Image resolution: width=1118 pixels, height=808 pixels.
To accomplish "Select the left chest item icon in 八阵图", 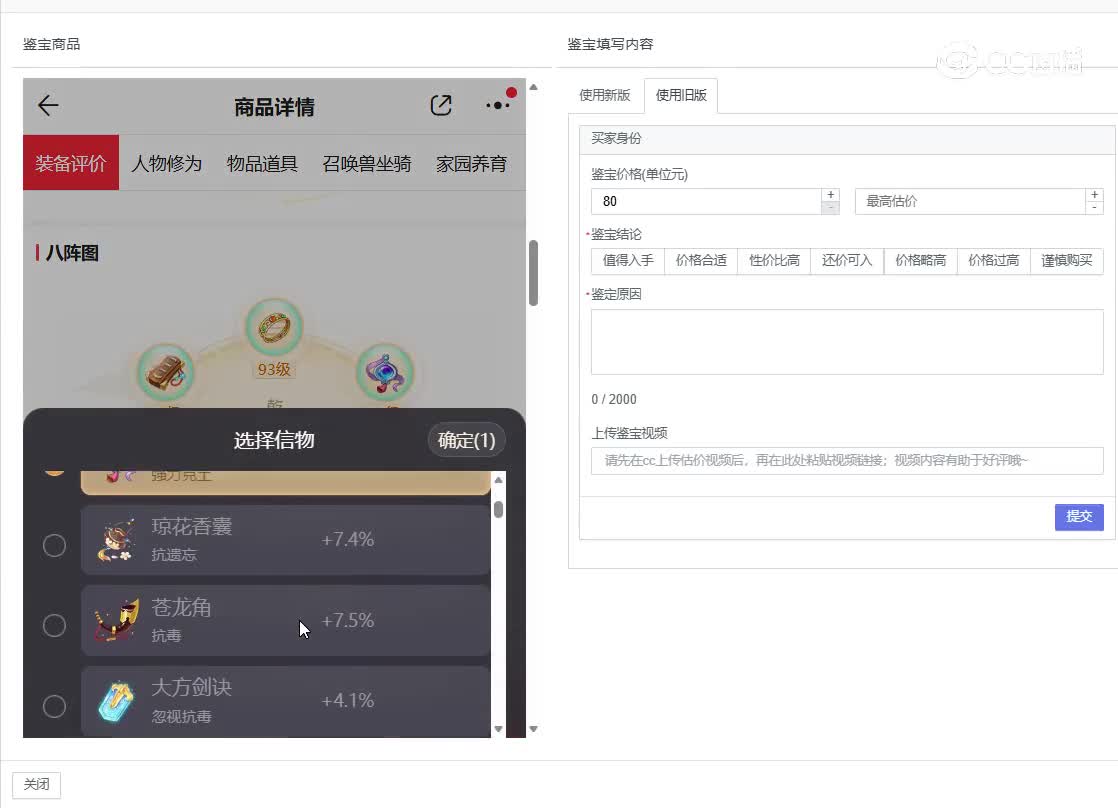I will click(x=165, y=373).
